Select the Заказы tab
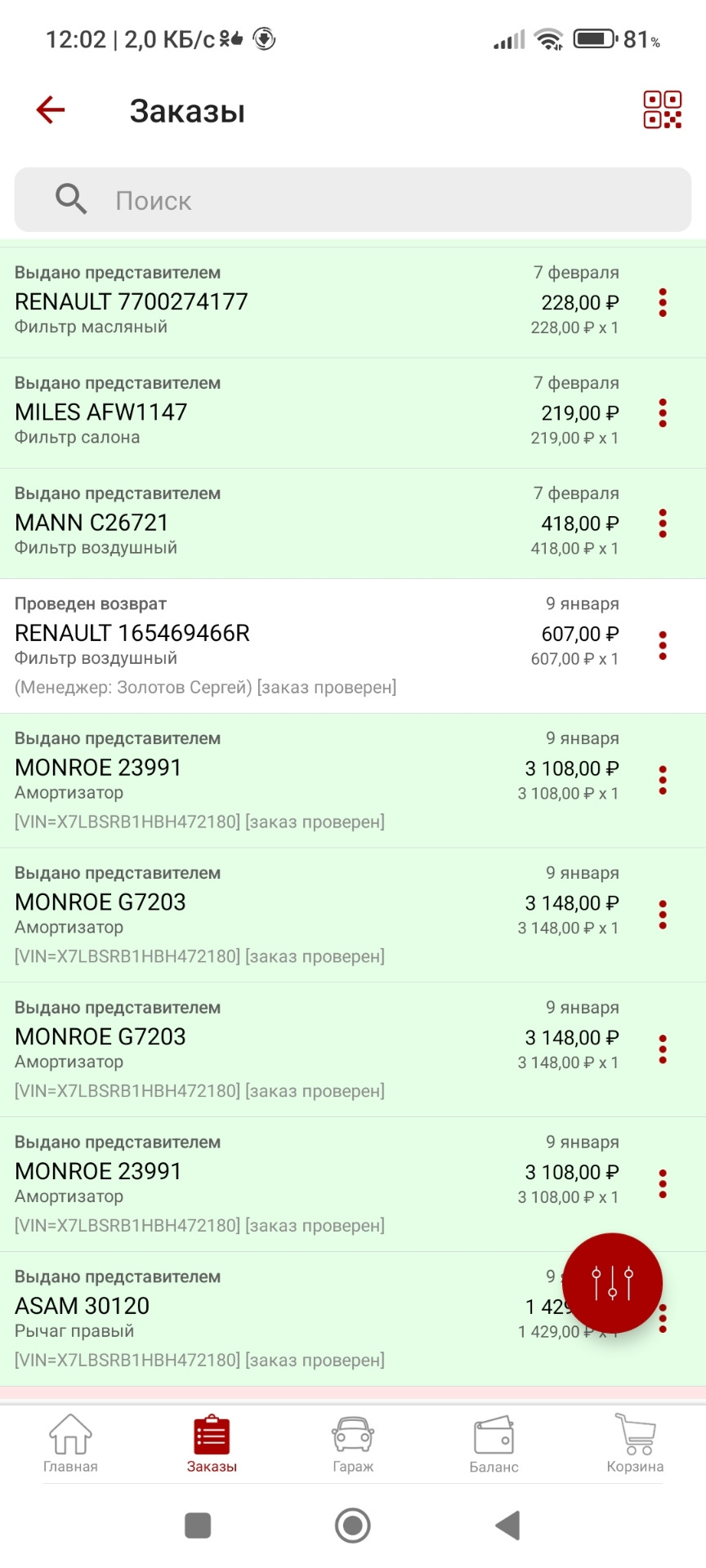The height and width of the screenshot is (1568, 706). click(x=212, y=1444)
